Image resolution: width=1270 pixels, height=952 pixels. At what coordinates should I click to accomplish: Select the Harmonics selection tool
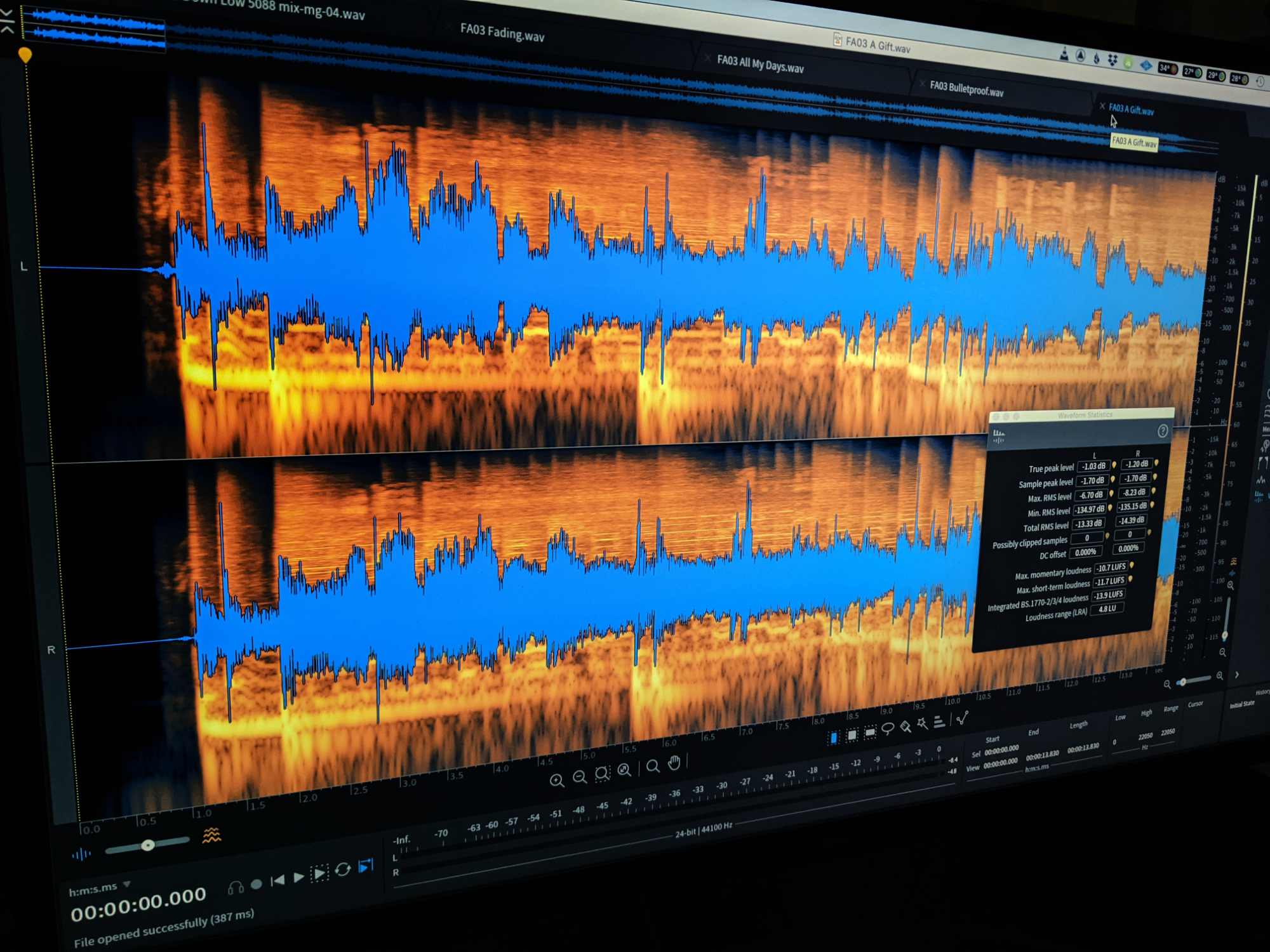coord(939,721)
